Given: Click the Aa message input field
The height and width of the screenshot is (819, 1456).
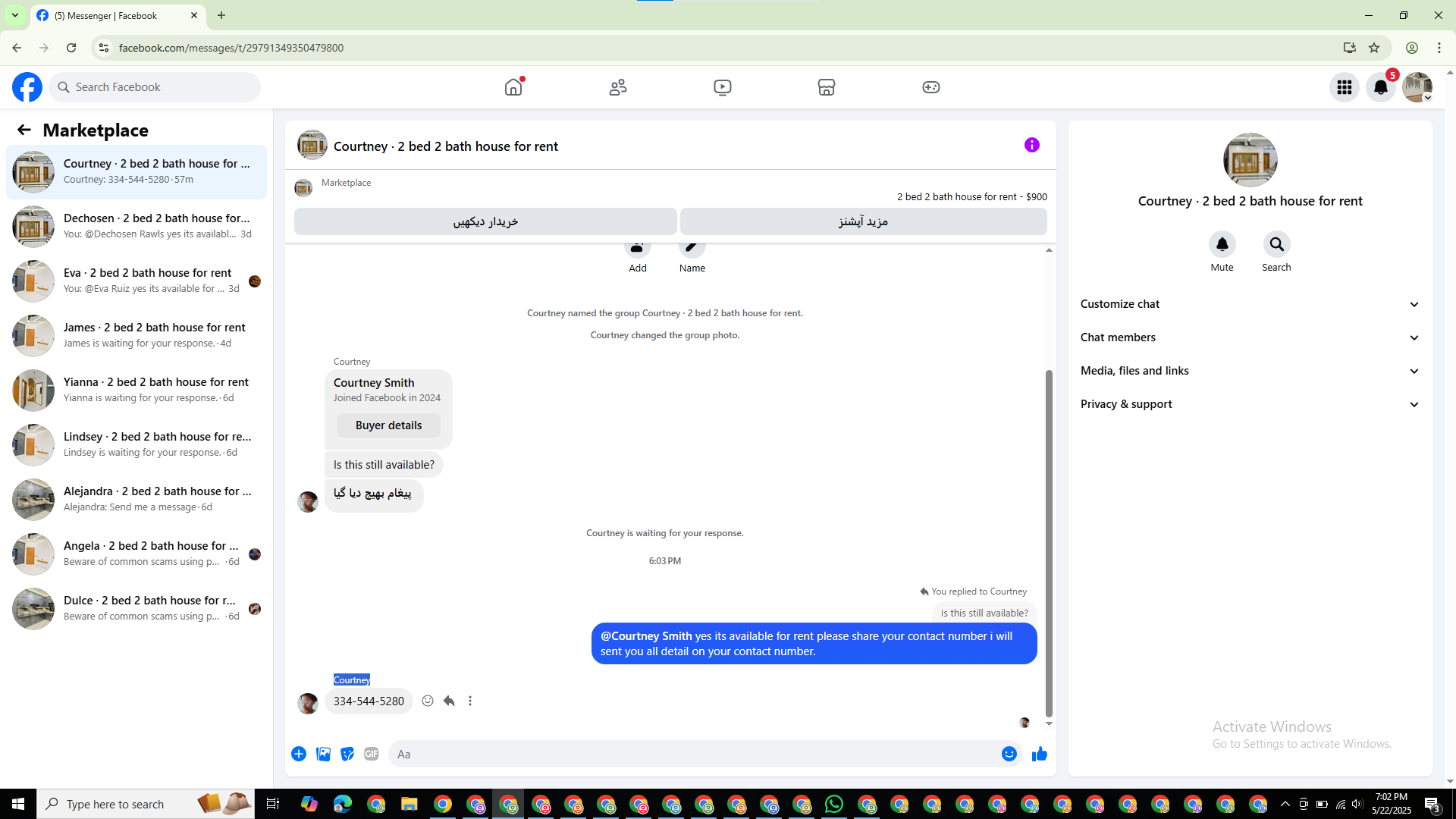Looking at the screenshot, I should [694, 754].
